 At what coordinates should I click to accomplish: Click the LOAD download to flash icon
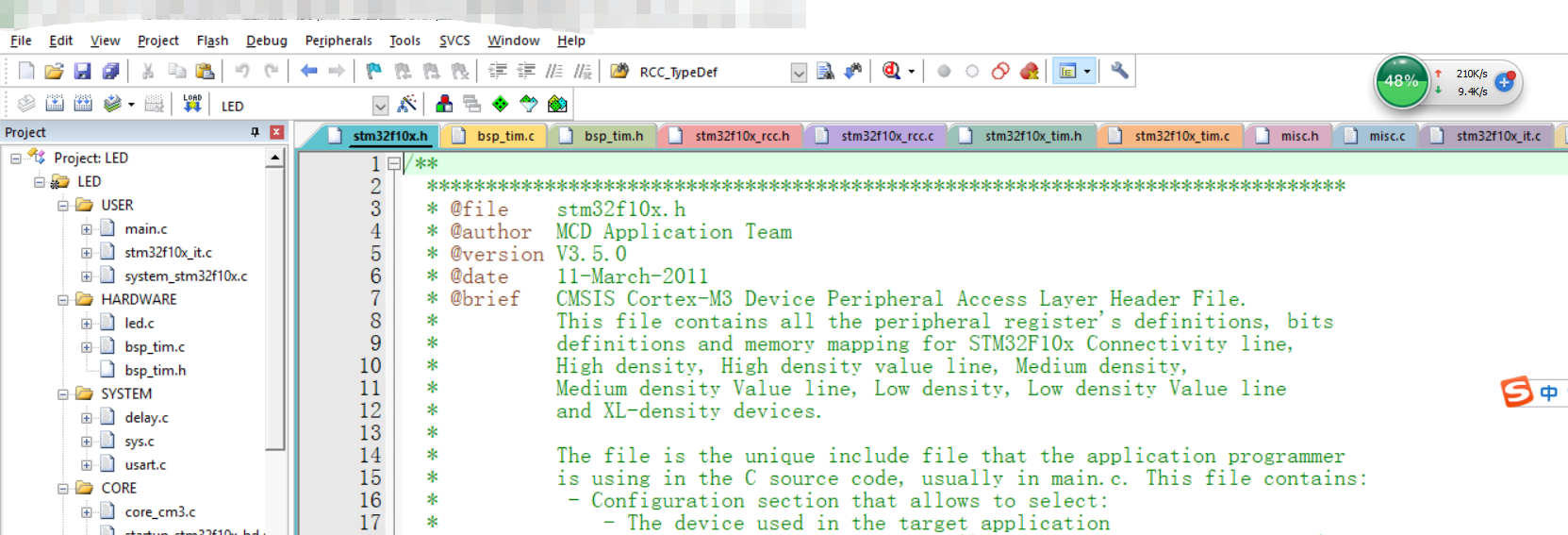coord(192,104)
